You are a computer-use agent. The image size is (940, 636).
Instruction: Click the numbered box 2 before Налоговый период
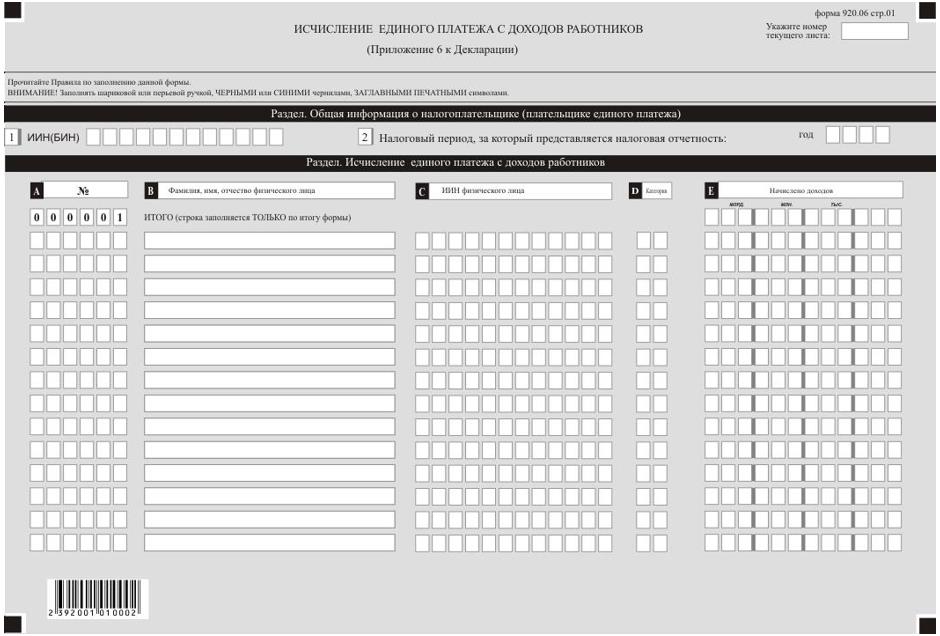[x=365, y=137]
